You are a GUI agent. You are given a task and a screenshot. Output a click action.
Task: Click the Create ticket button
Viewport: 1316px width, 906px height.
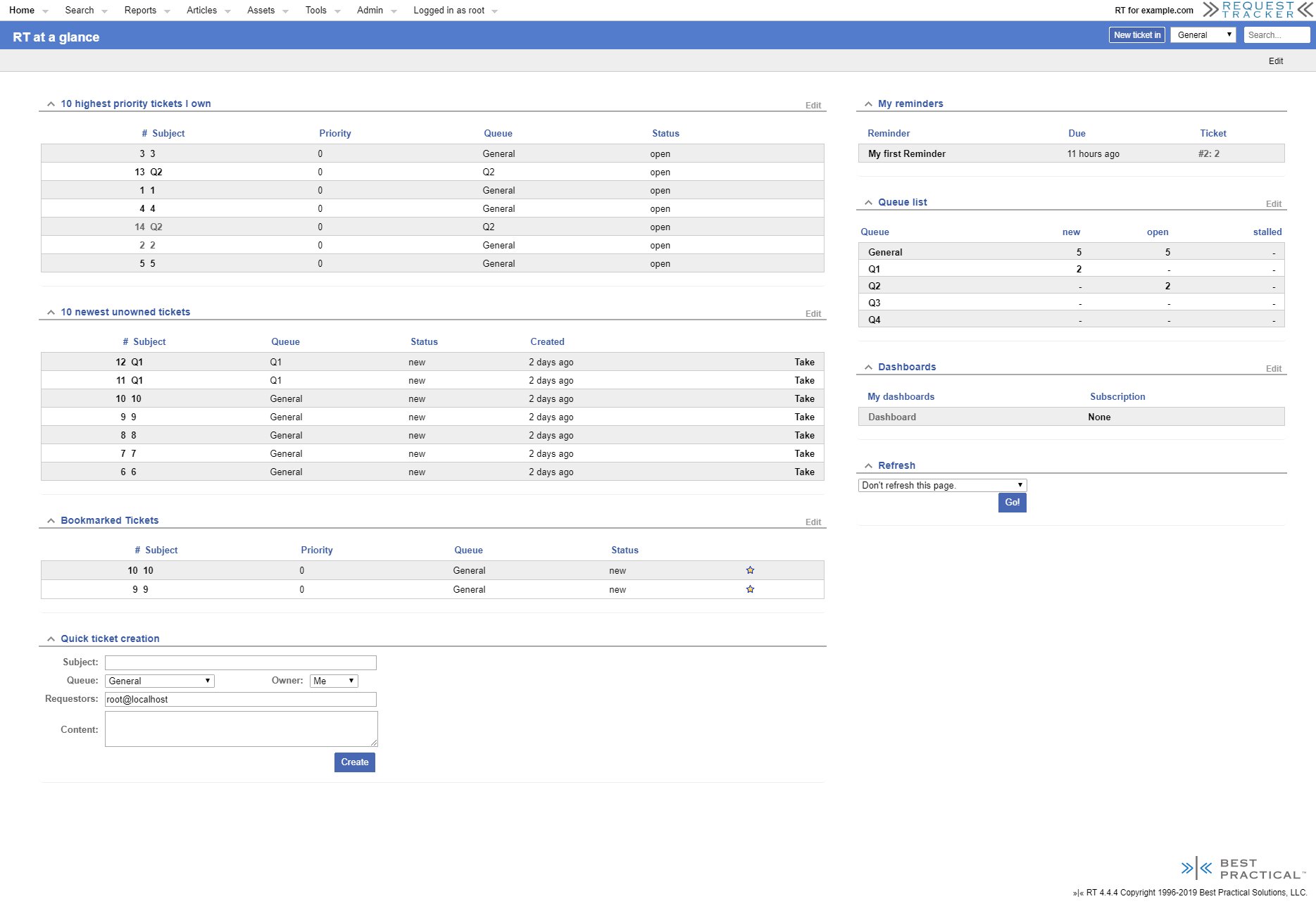[354, 762]
